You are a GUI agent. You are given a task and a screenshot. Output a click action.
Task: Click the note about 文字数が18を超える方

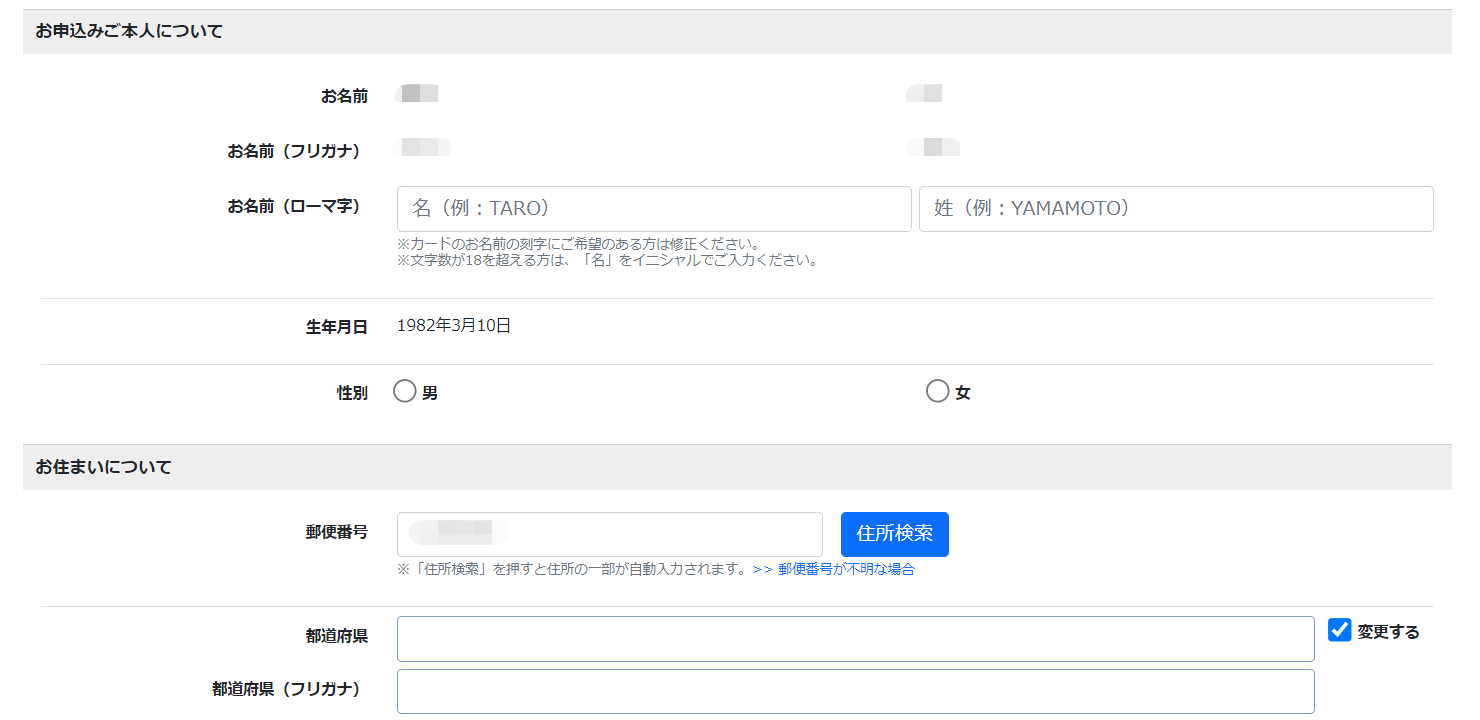pos(608,261)
